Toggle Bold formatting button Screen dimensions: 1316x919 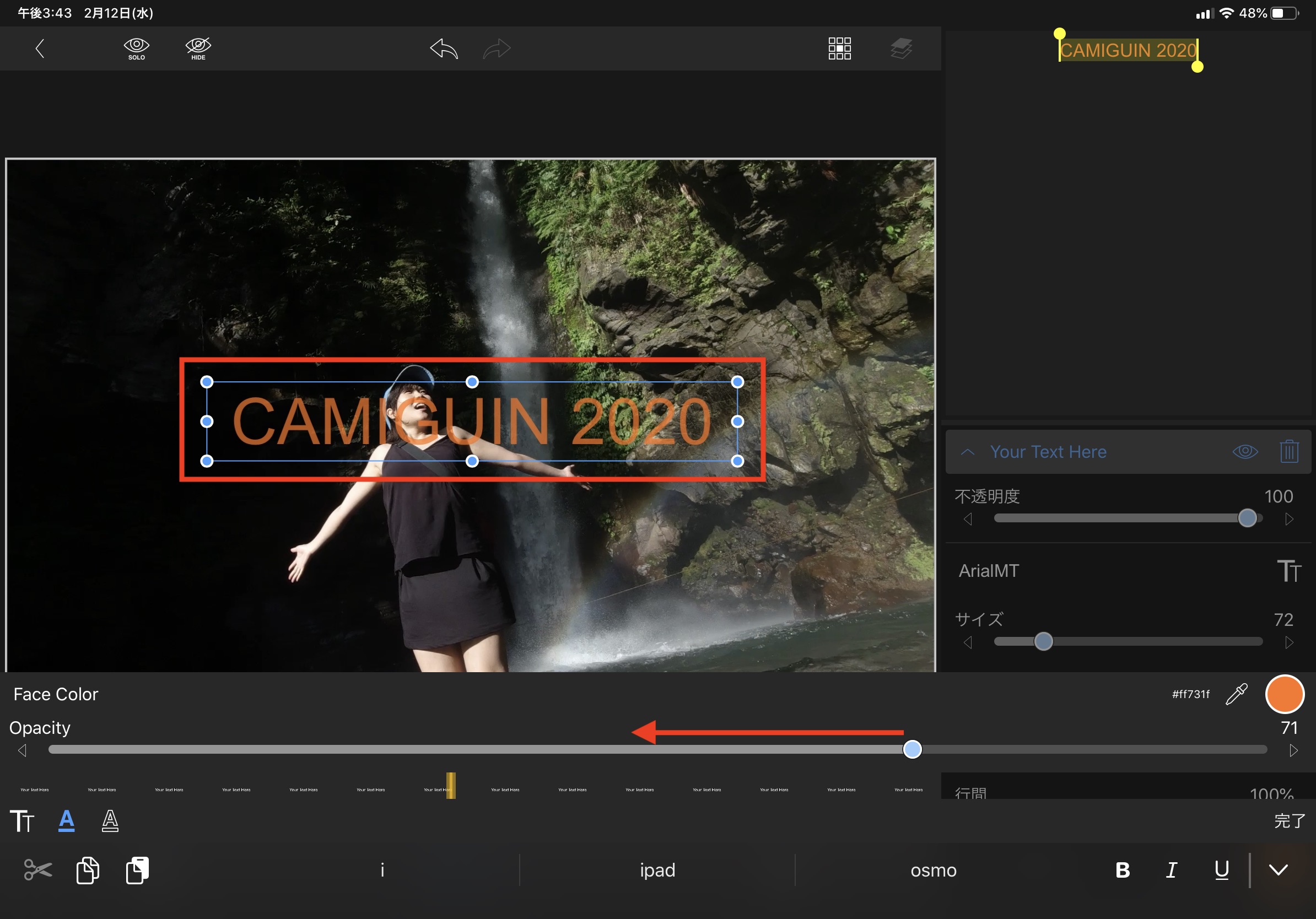1122,870
